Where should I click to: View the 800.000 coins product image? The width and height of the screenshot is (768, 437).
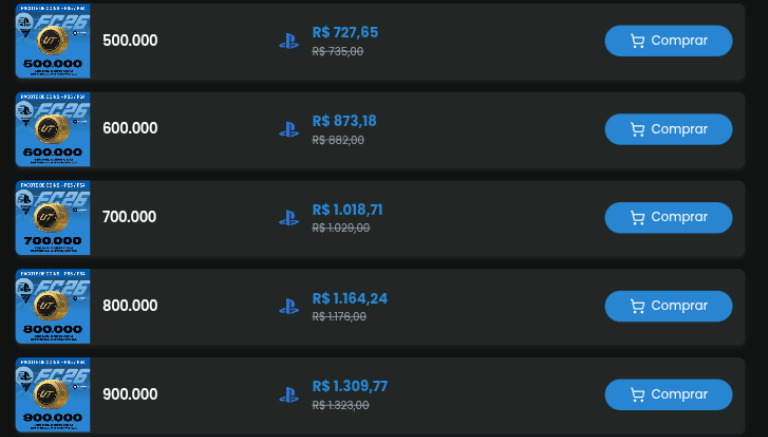pyautogui.click(x=53, y=306)
